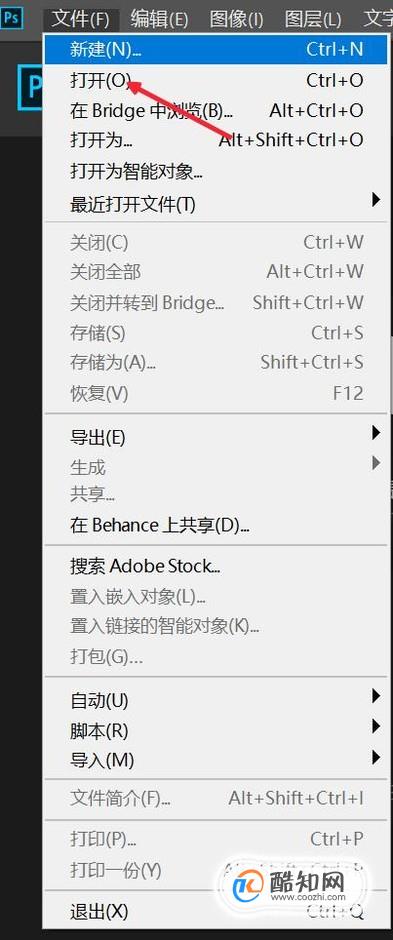Select 打开(O)... menu entry
Viewport: 393px width, 940px height.
click(x=216, y=80)
